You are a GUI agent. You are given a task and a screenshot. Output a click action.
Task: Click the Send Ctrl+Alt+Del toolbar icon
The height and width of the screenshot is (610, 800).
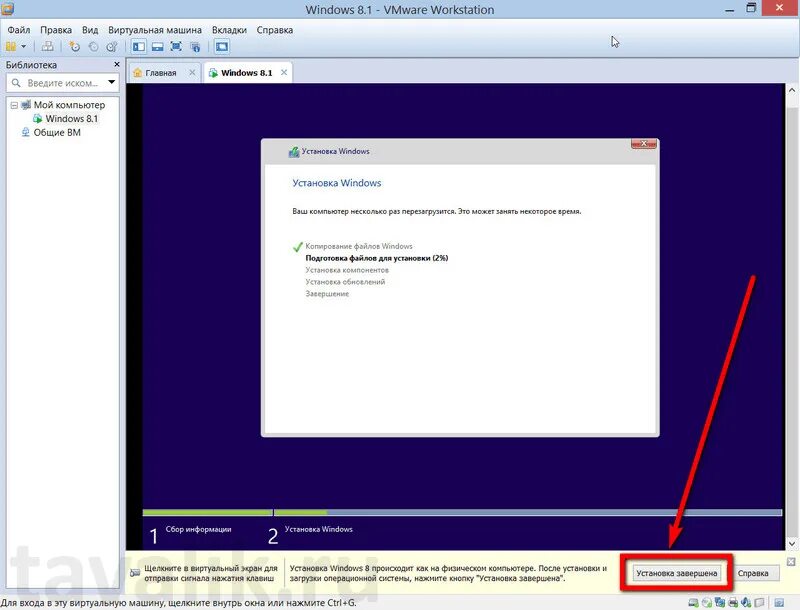coord(47,46)
